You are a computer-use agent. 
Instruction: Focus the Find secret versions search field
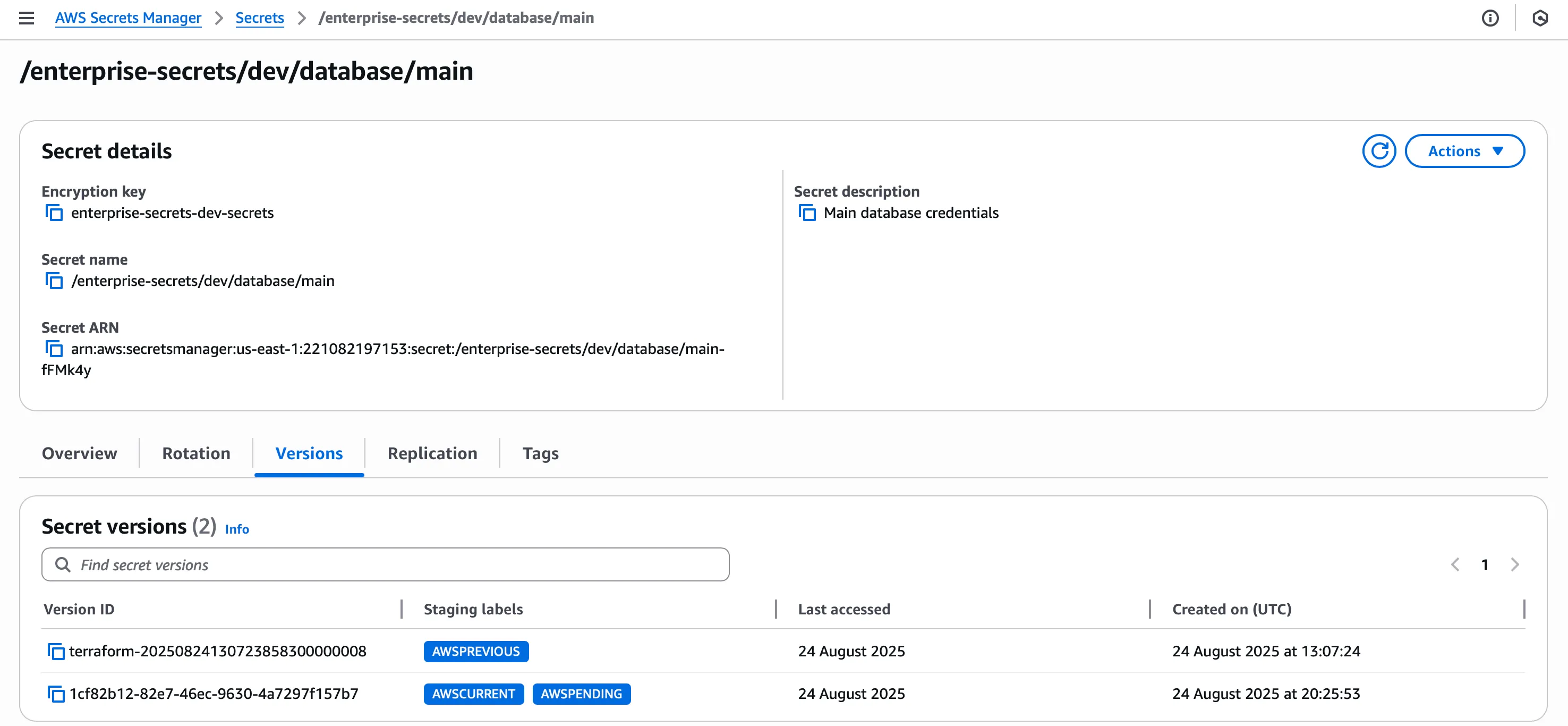pos(385,564)
